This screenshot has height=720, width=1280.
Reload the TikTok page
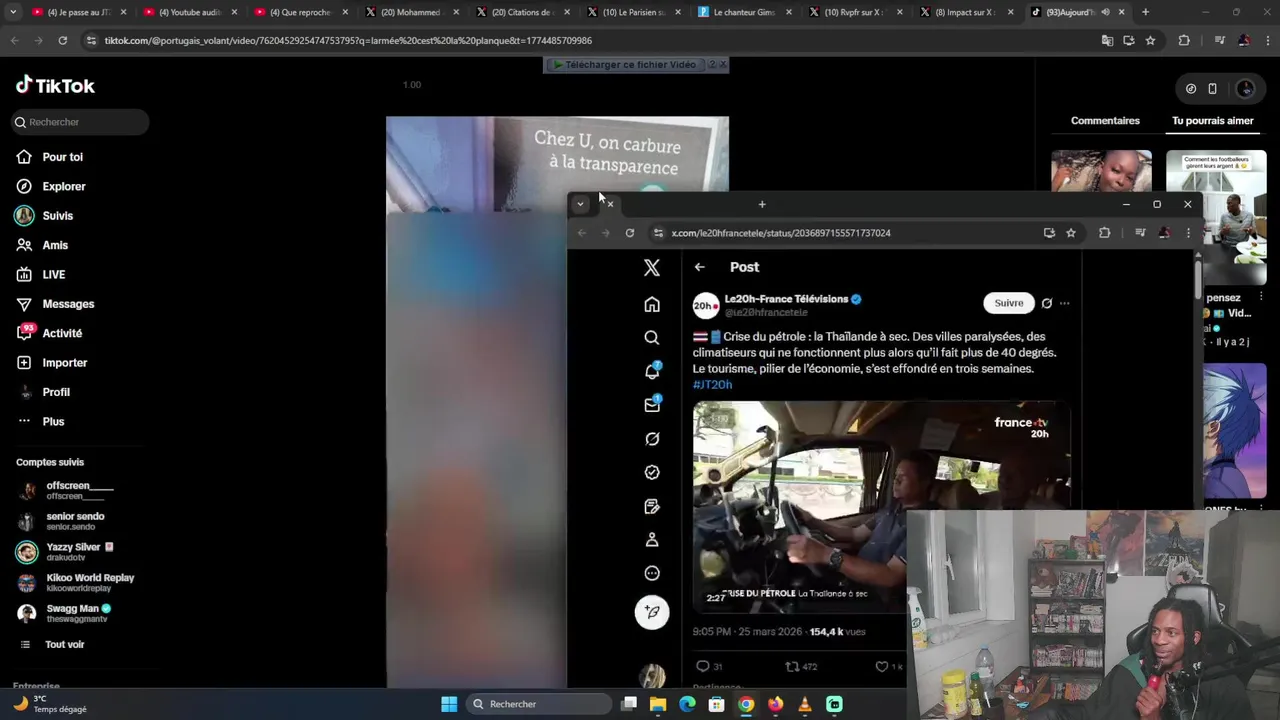coord(62,40)
